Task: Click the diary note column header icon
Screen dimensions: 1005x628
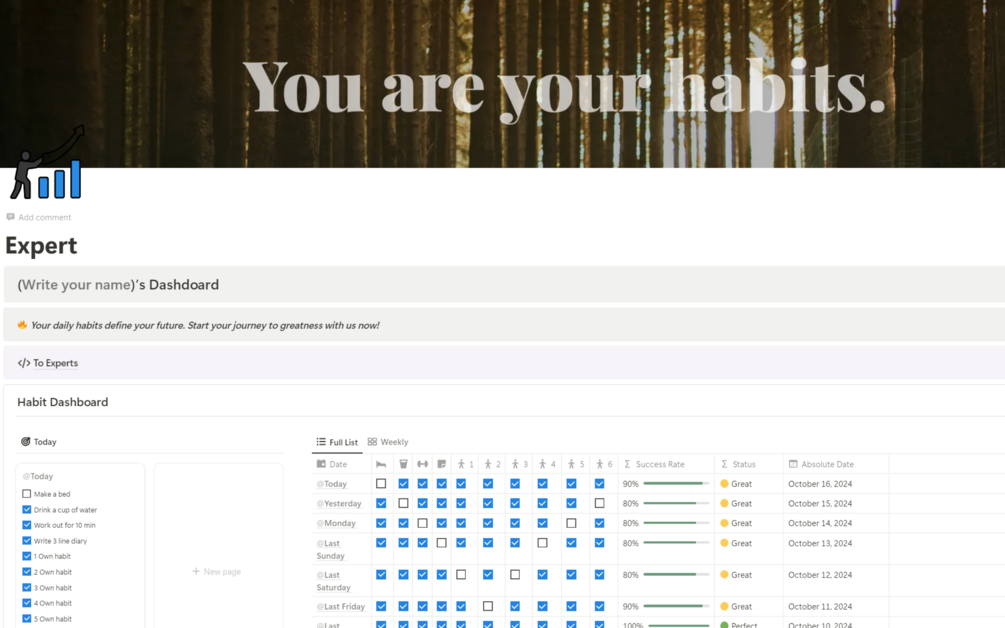Action: 442,464
